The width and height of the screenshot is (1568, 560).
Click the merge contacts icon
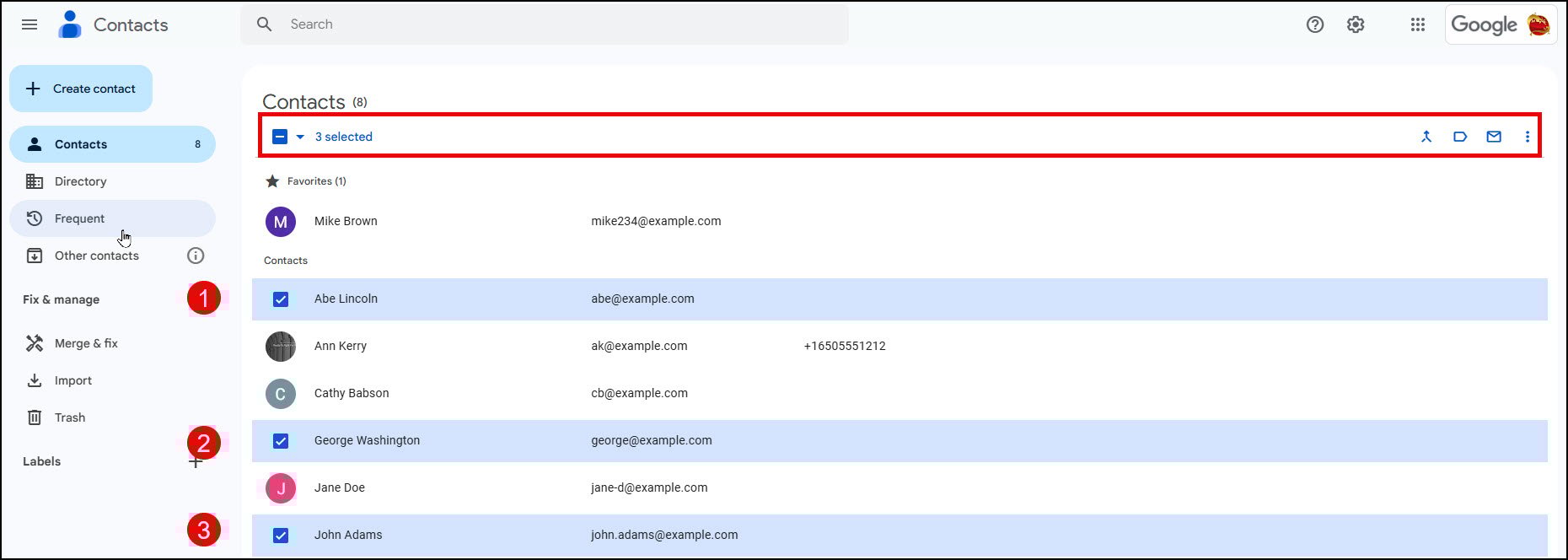[x=1426, y=137]
